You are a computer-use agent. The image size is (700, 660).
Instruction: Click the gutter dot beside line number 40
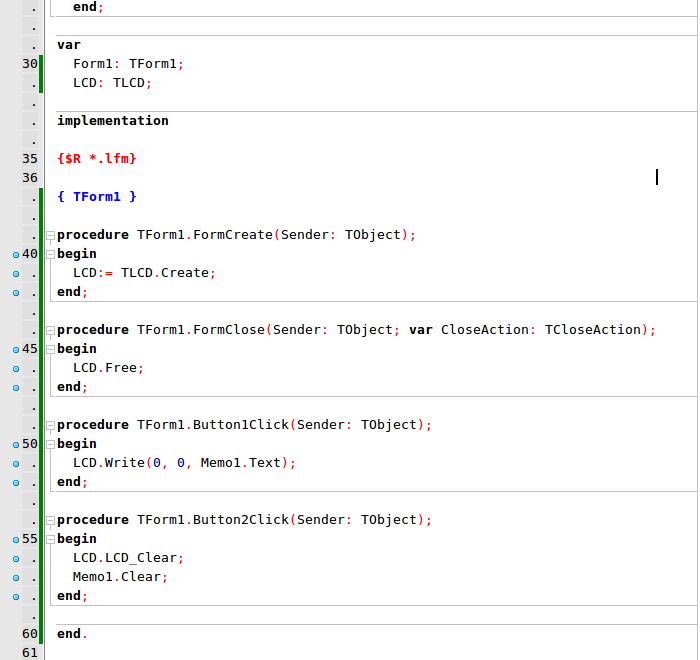coord(16,255)
